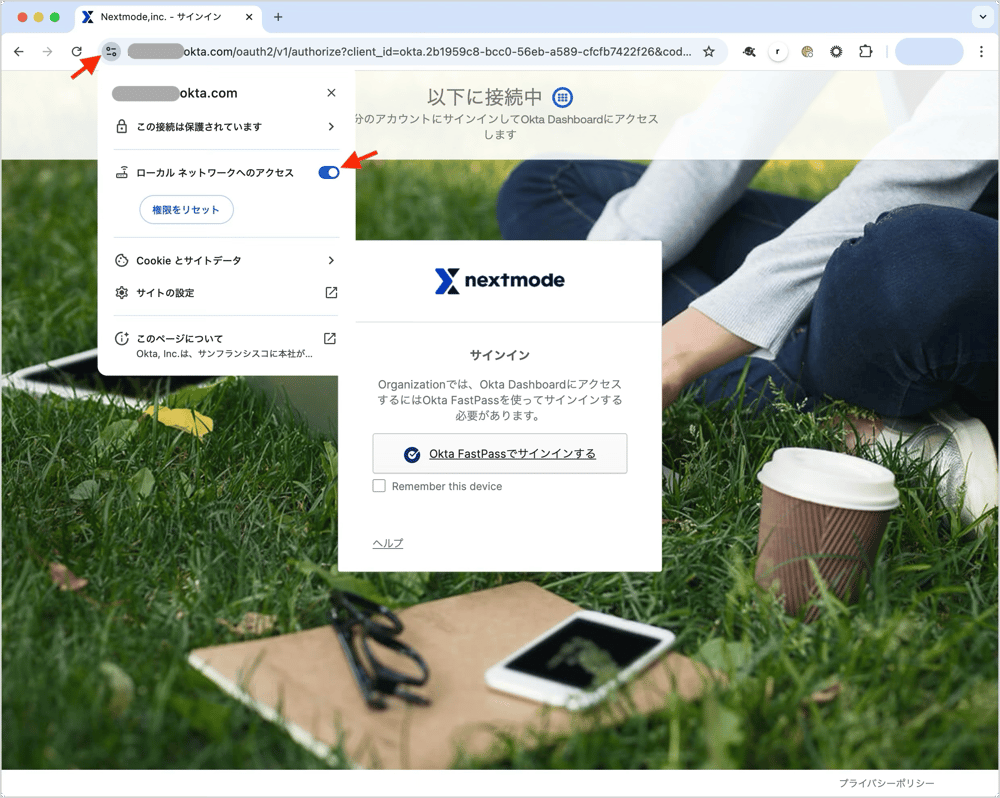The width and height of the screenshot is (1000, 798).
Task: Click the cookie icon in popup
Action: click(121, 260)
